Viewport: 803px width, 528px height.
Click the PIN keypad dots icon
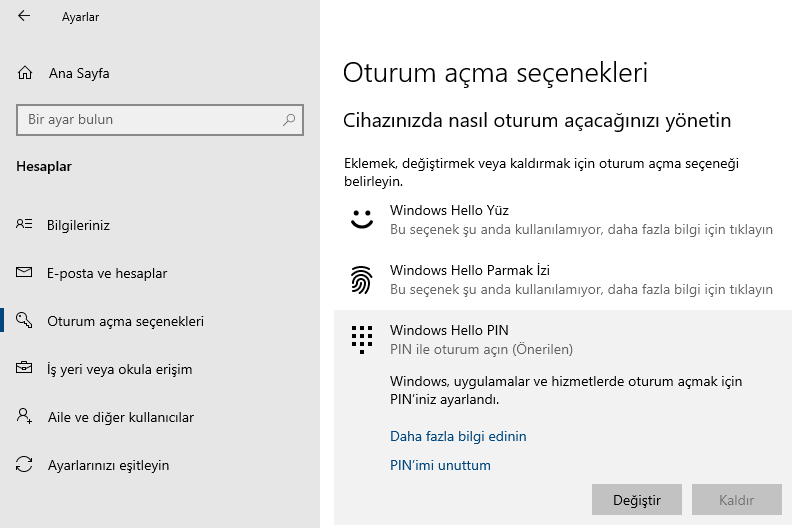[x=361, y=339]
